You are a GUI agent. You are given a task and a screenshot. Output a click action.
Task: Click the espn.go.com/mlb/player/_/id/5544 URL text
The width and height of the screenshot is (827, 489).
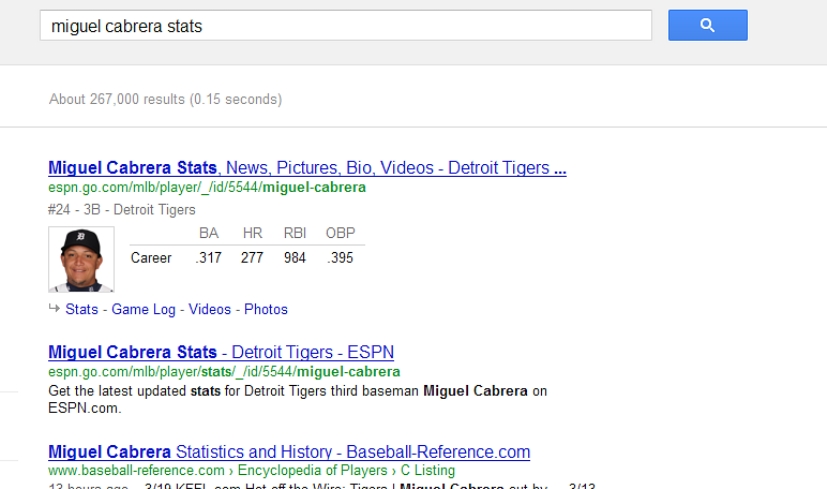[x=207, y=187]
